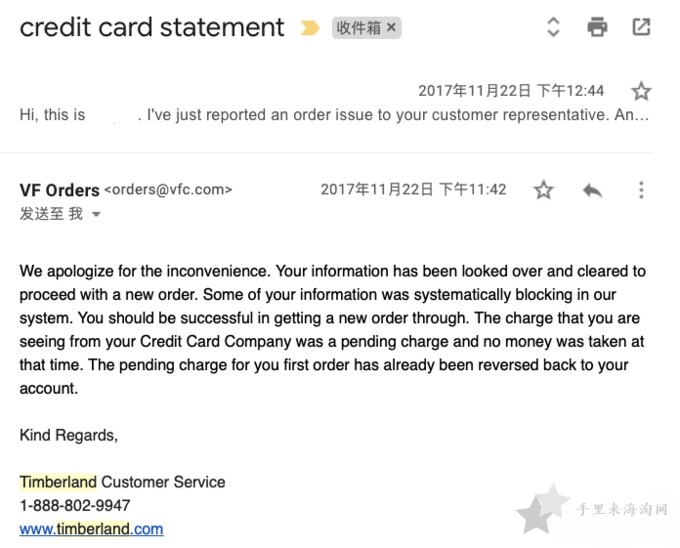This screenshot has height=548, width=680.
Task: Click the orders@vfc.com email address
Action: coord(168,190)
